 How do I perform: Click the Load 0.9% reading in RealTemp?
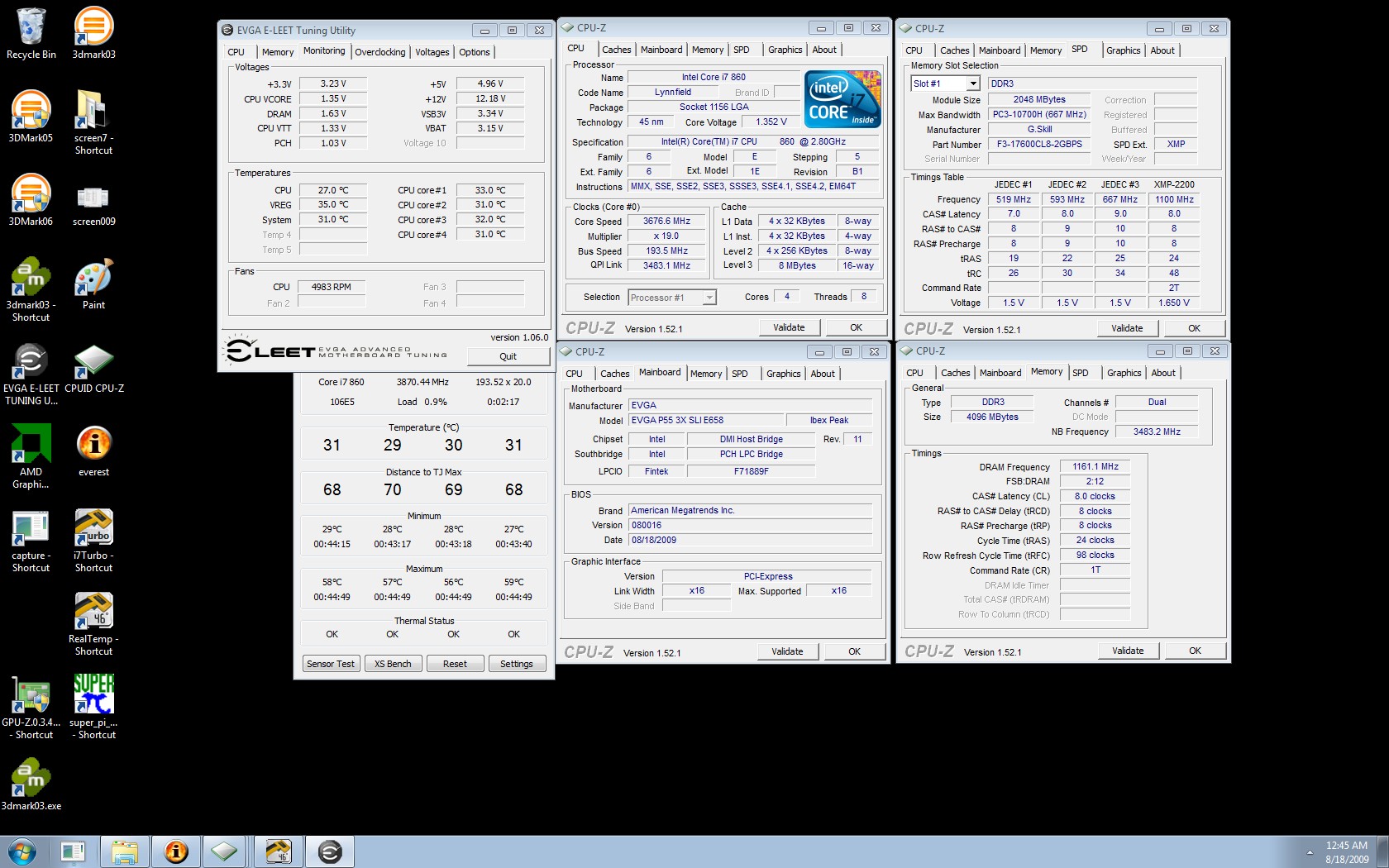point(422,402)
